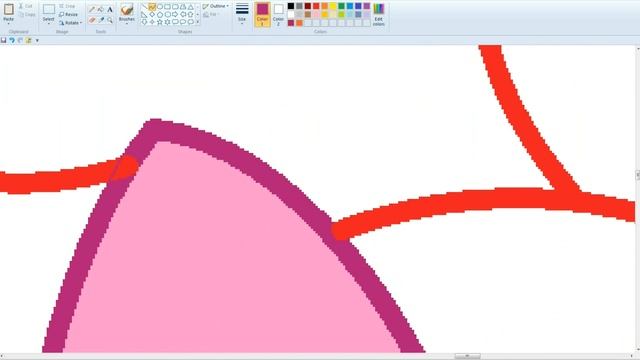Choose the Six-point star shape
This screenshot has height=360, width=640.
pyautogui.click(x=167, y=22)
